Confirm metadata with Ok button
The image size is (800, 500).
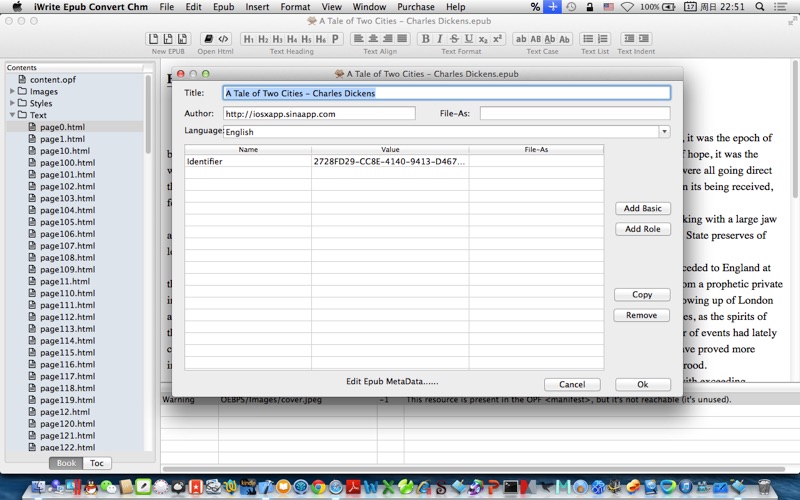click(642, 384)
